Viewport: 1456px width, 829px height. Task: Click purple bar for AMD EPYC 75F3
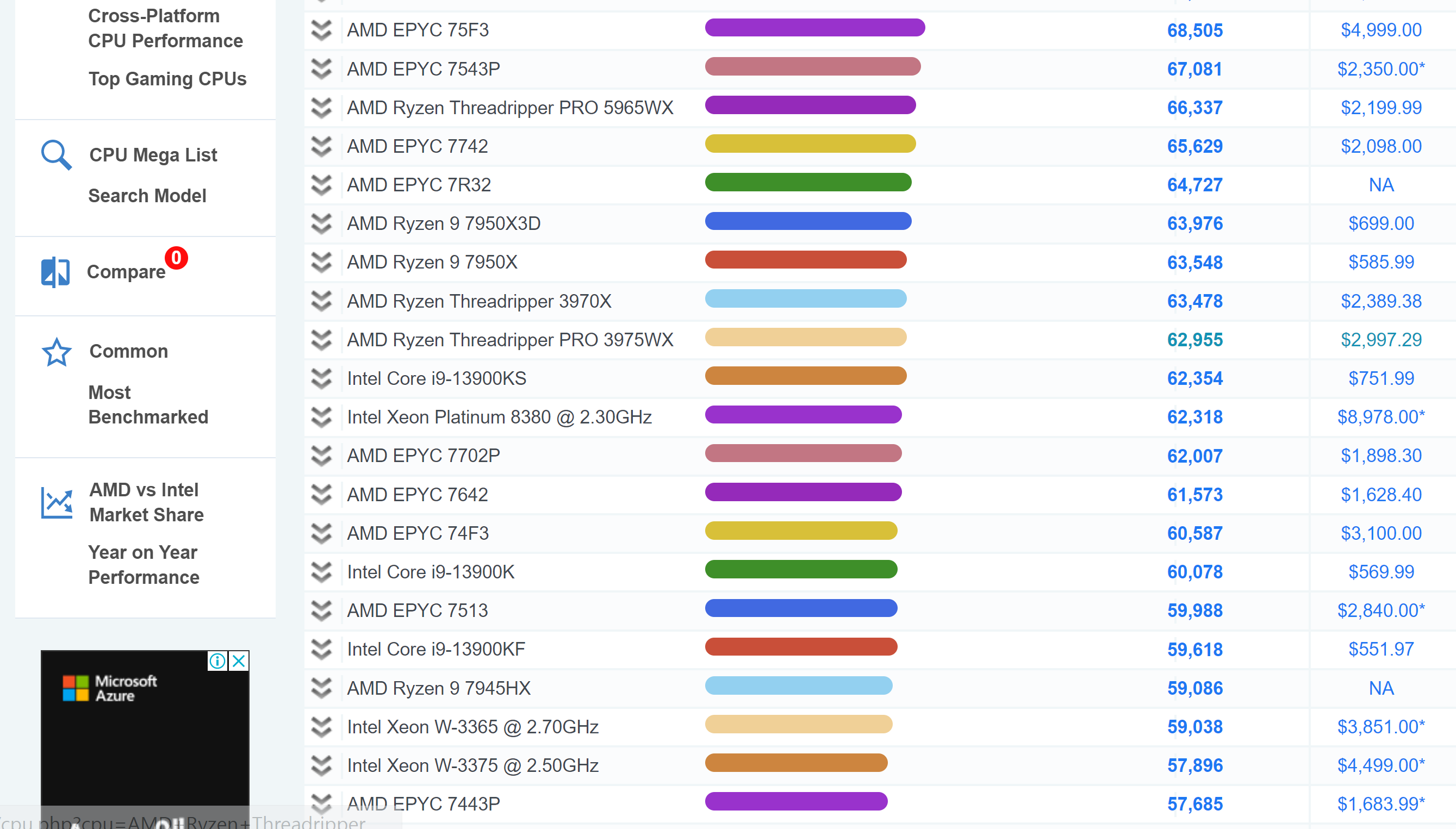pos(815,27)
